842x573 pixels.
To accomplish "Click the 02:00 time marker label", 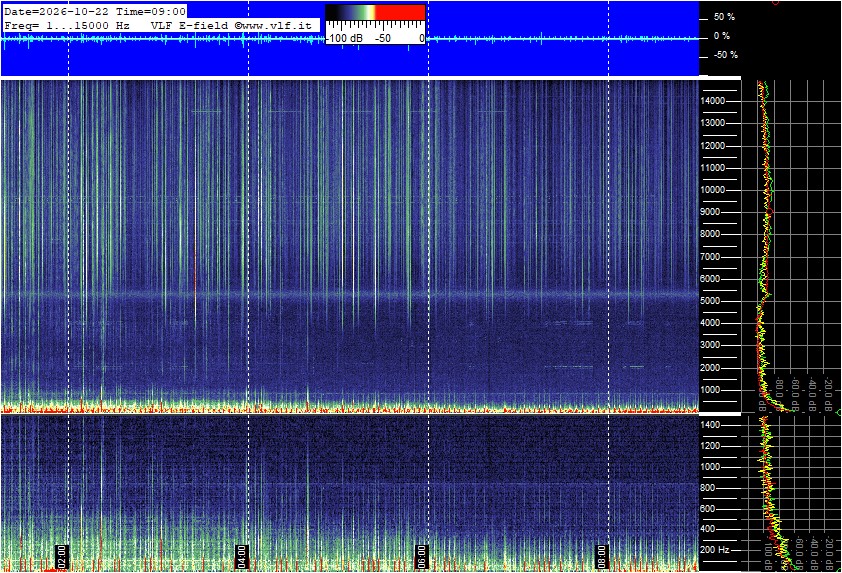I will coord(61,557).
